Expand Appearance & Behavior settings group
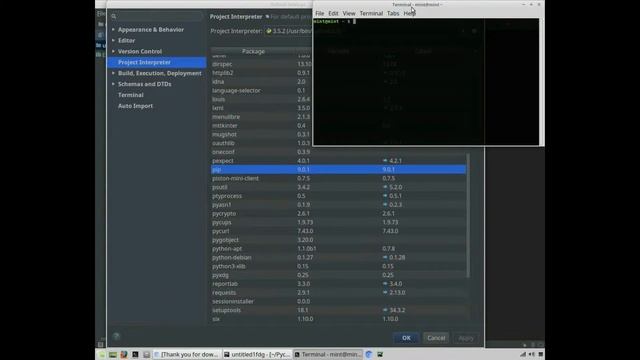Viewport: 640px width, 360px height. (113, 29)
